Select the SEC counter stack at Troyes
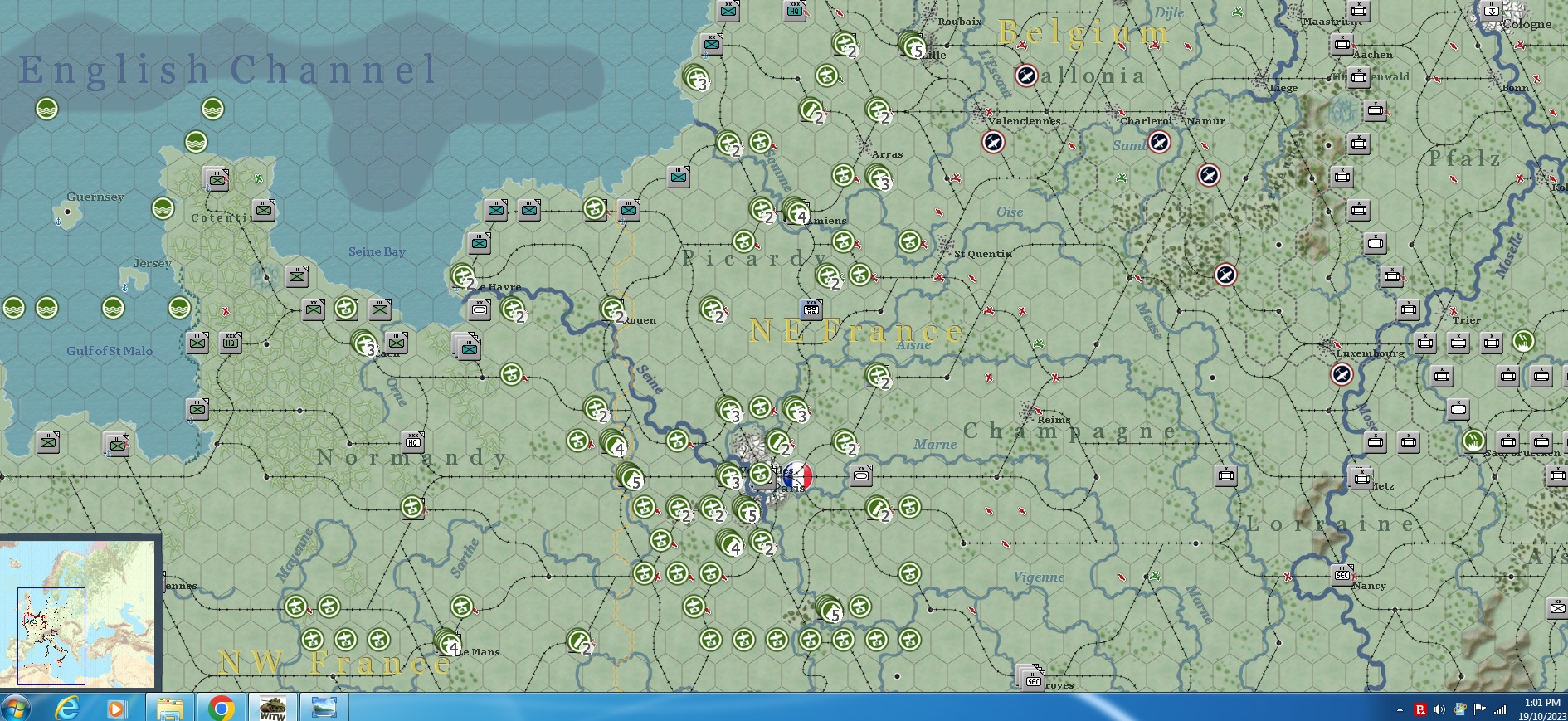This screenshot has height=721, width=1568. click(x=1031, y=677)
